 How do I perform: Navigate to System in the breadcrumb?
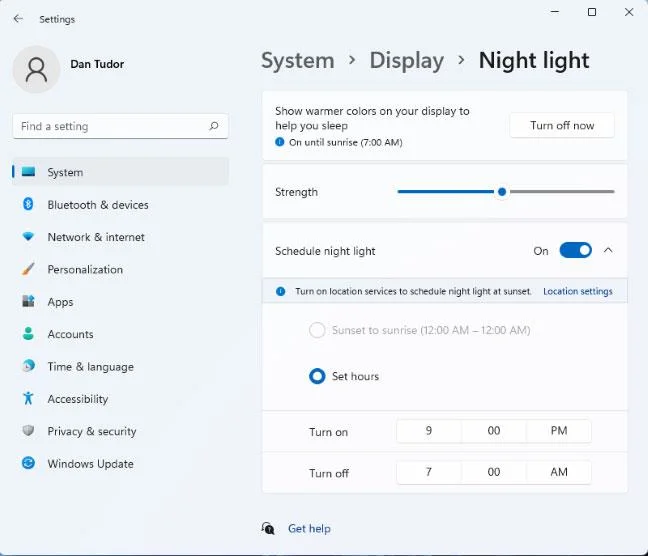pos(298,61)
